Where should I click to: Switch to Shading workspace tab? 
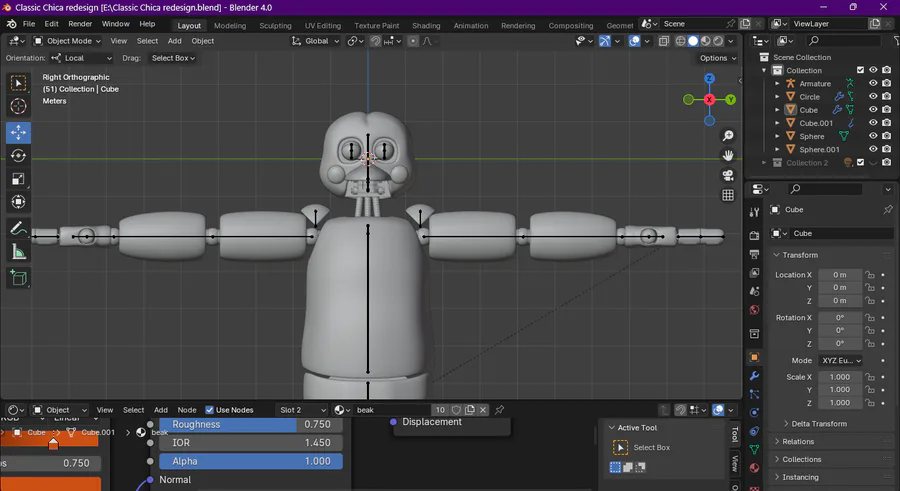point(426,25)
